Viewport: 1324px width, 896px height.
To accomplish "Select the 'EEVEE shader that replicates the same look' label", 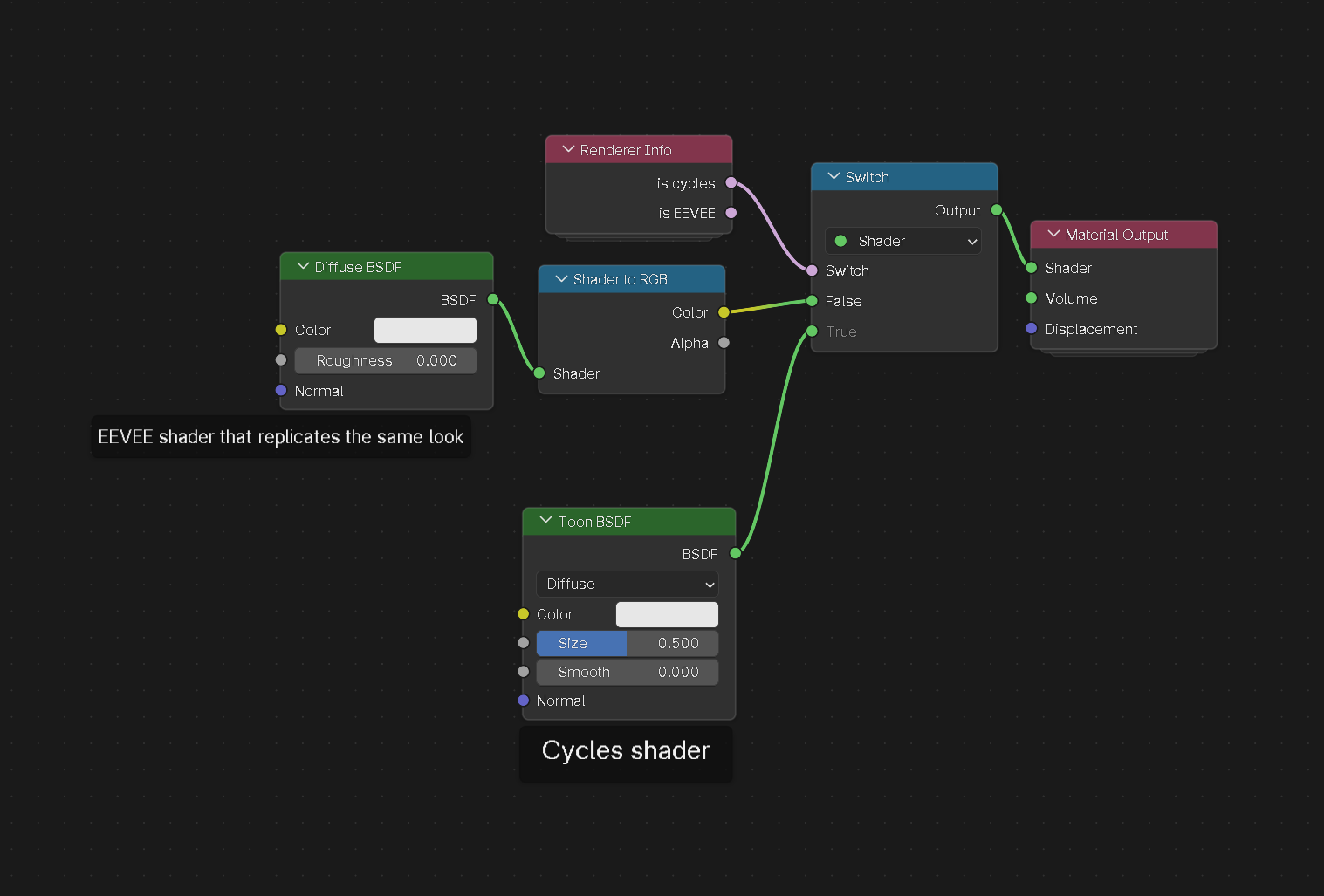I will point(281,436).
